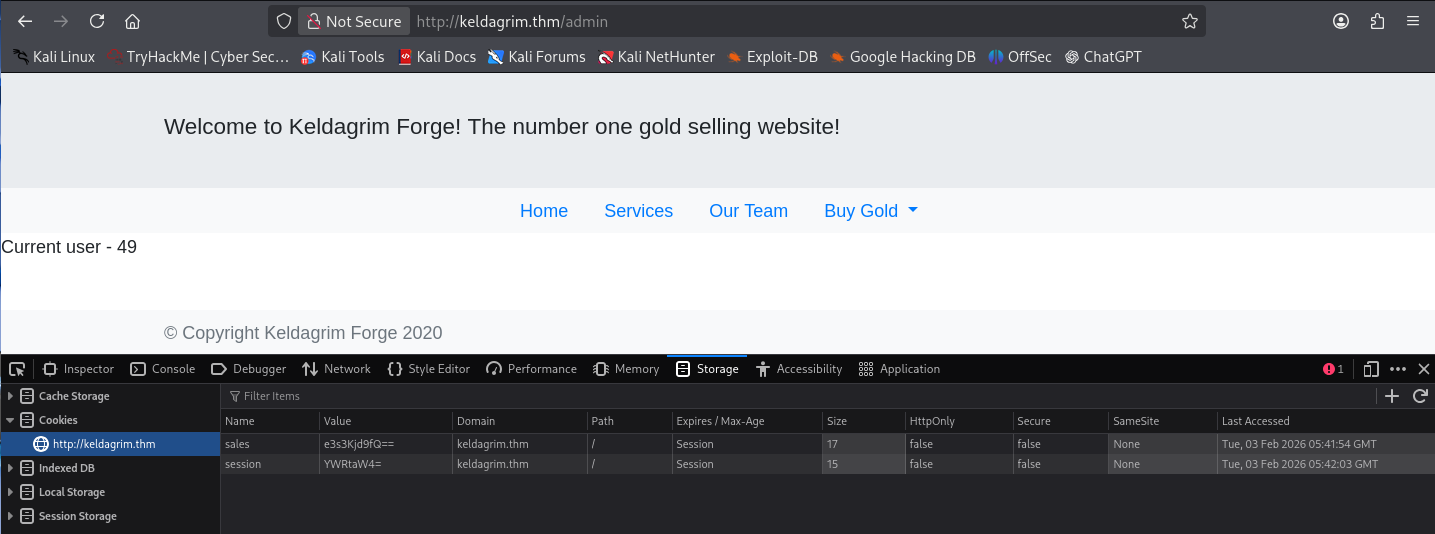Switch to the Console tab
1435x534 pixels.
pyautogui.click(x=163, y=369)
